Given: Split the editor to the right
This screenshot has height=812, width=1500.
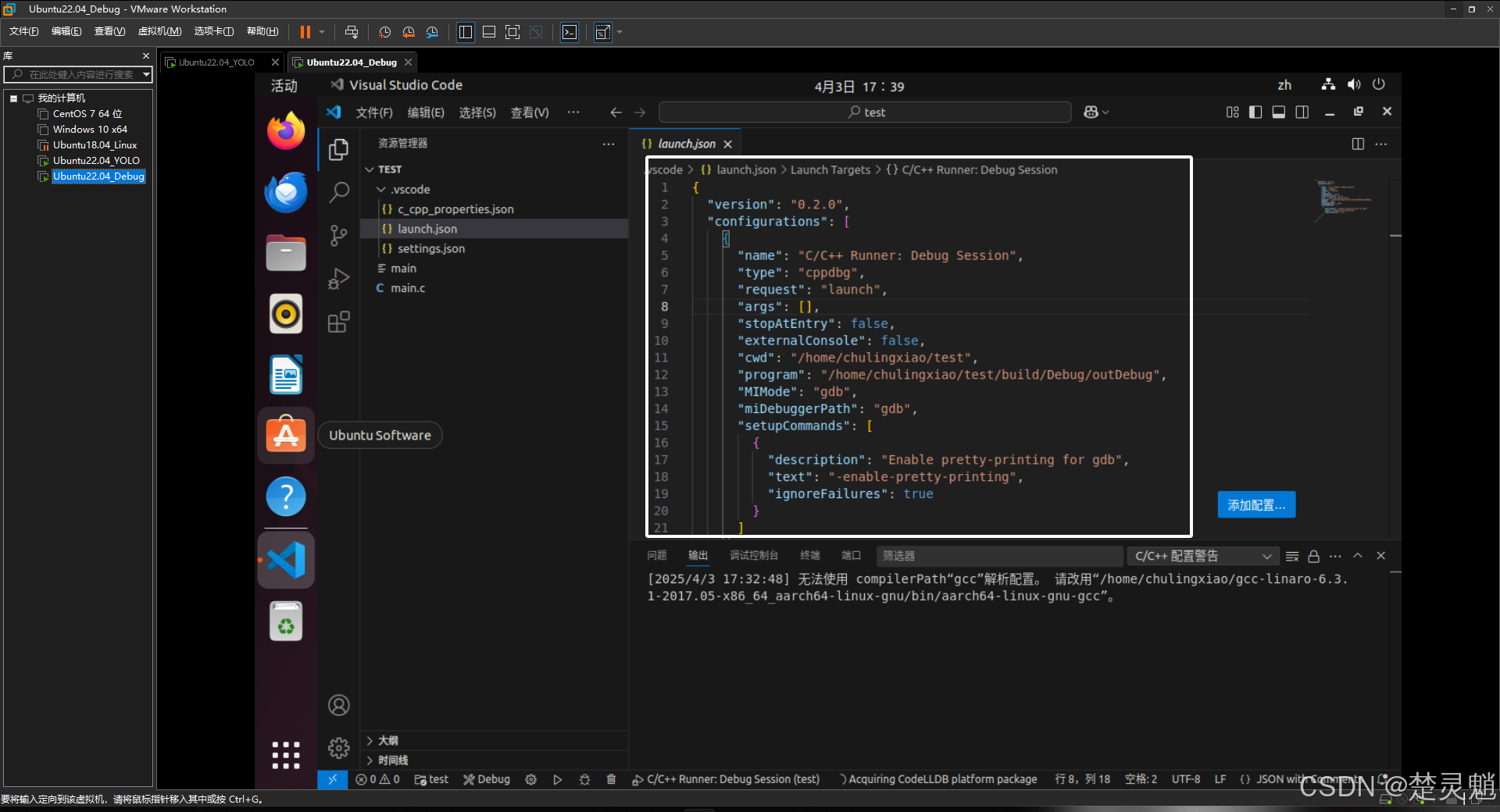Looking at the screenshot, I should pyautogui.click(x=1357, y=144).
